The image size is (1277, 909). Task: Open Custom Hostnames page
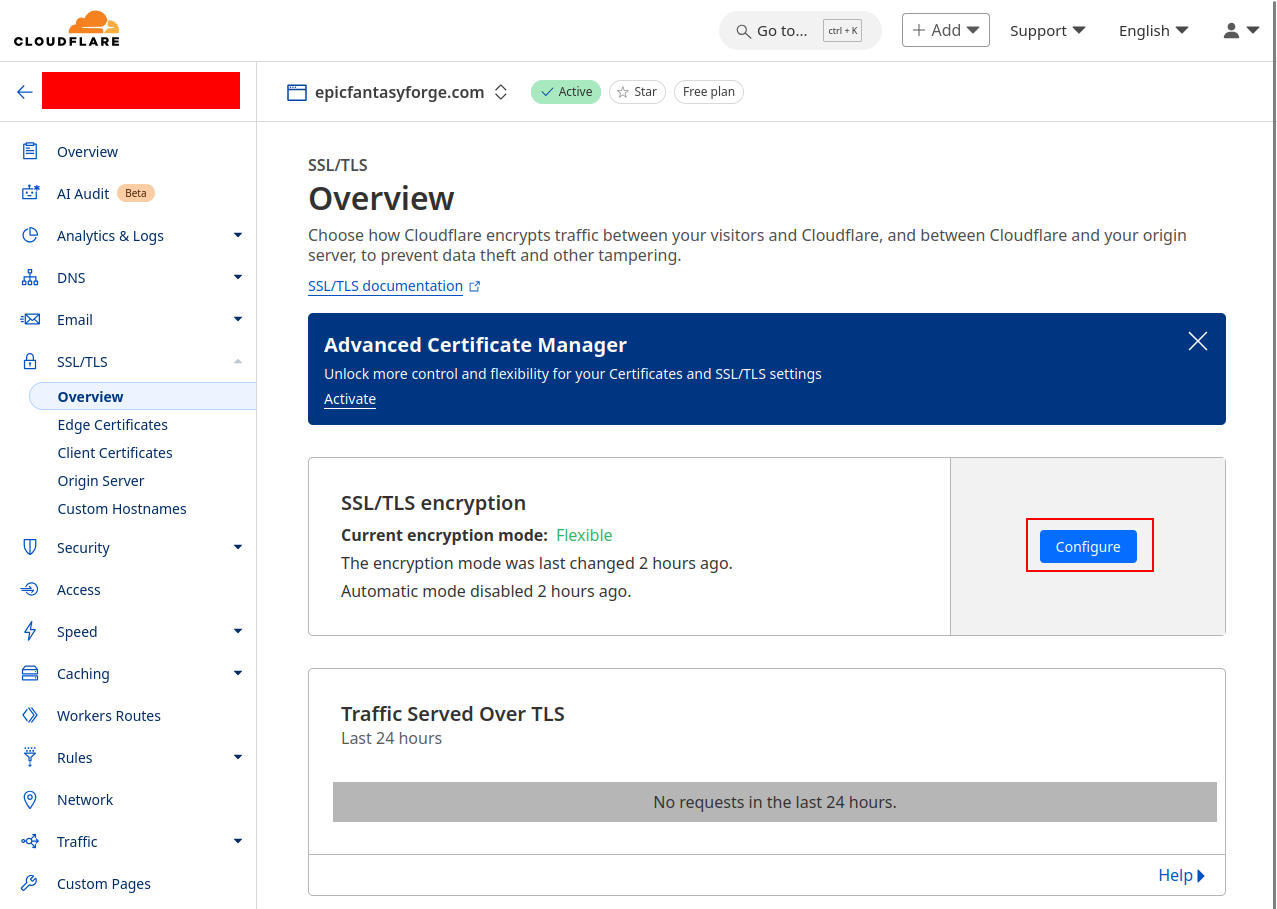[x=122, y=508]
